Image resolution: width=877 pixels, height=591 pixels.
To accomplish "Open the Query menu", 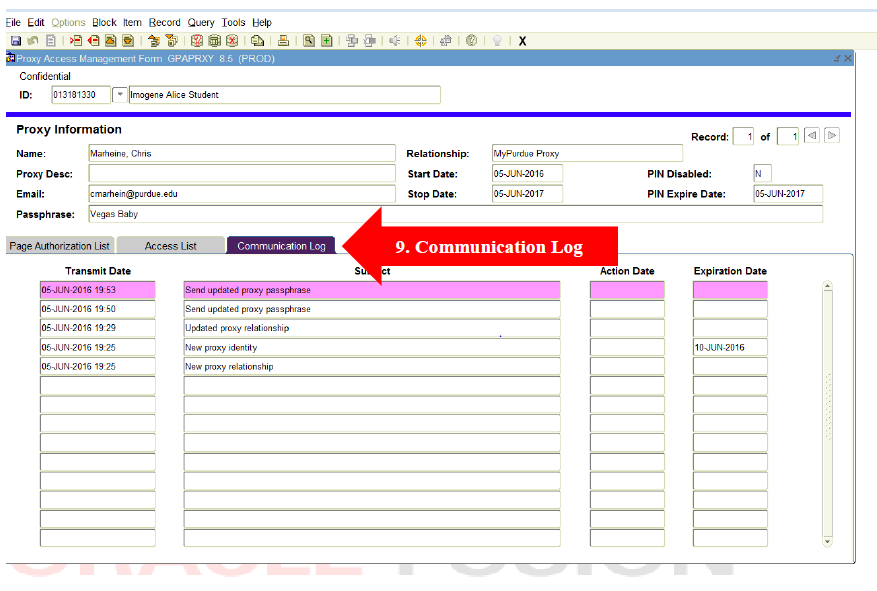I will point(201,22).
